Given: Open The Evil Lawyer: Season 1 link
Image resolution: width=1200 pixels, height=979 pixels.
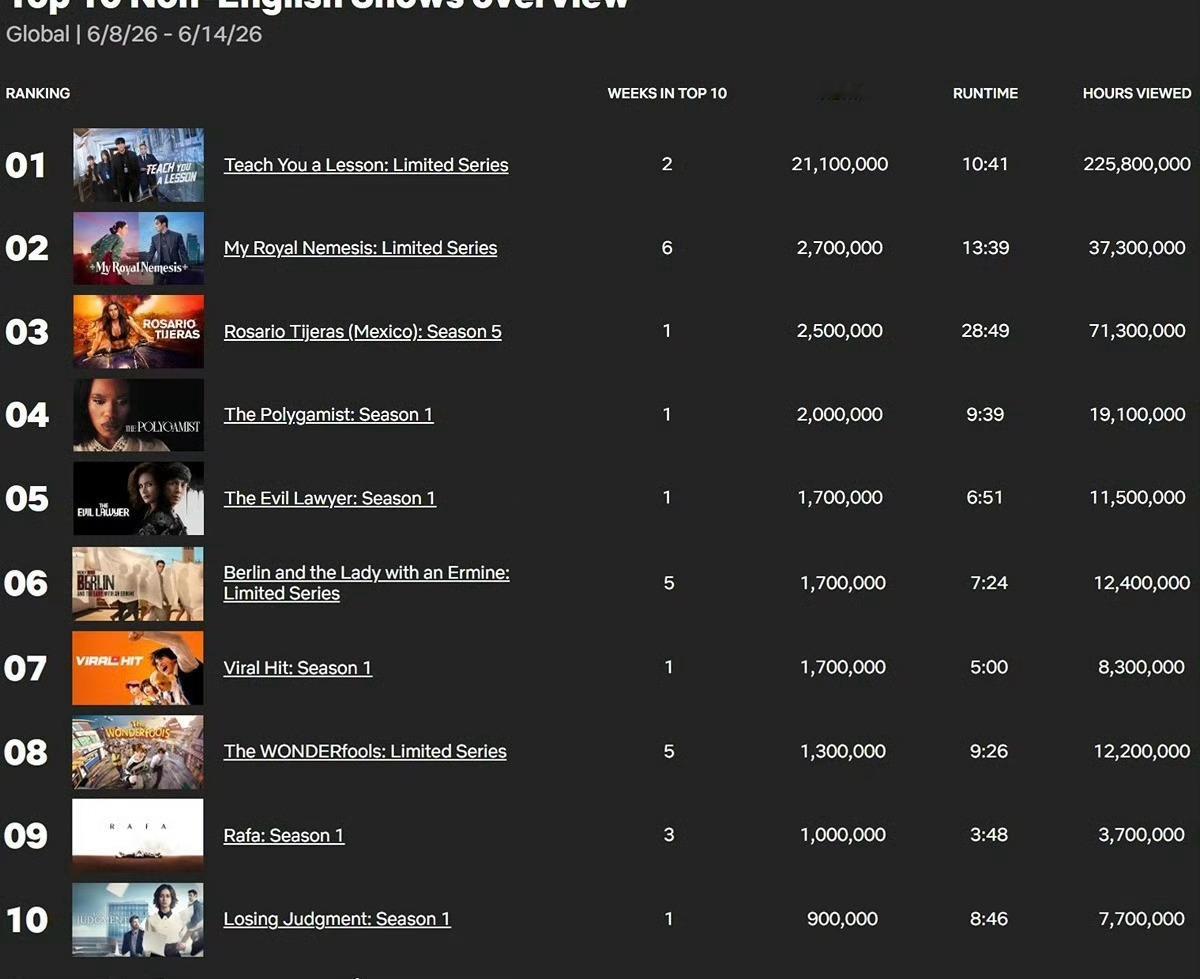Looking at the screenshot, I should pyautogui.click(x=330, y=498).
